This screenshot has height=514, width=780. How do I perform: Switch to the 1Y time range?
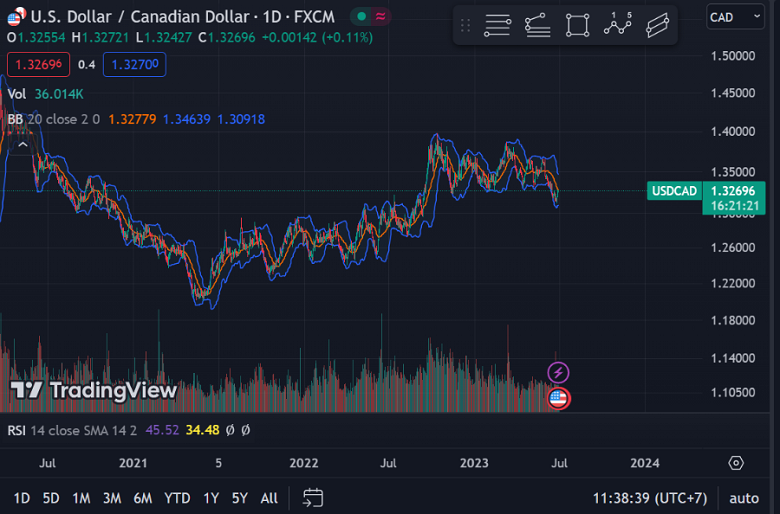[211, 497]
